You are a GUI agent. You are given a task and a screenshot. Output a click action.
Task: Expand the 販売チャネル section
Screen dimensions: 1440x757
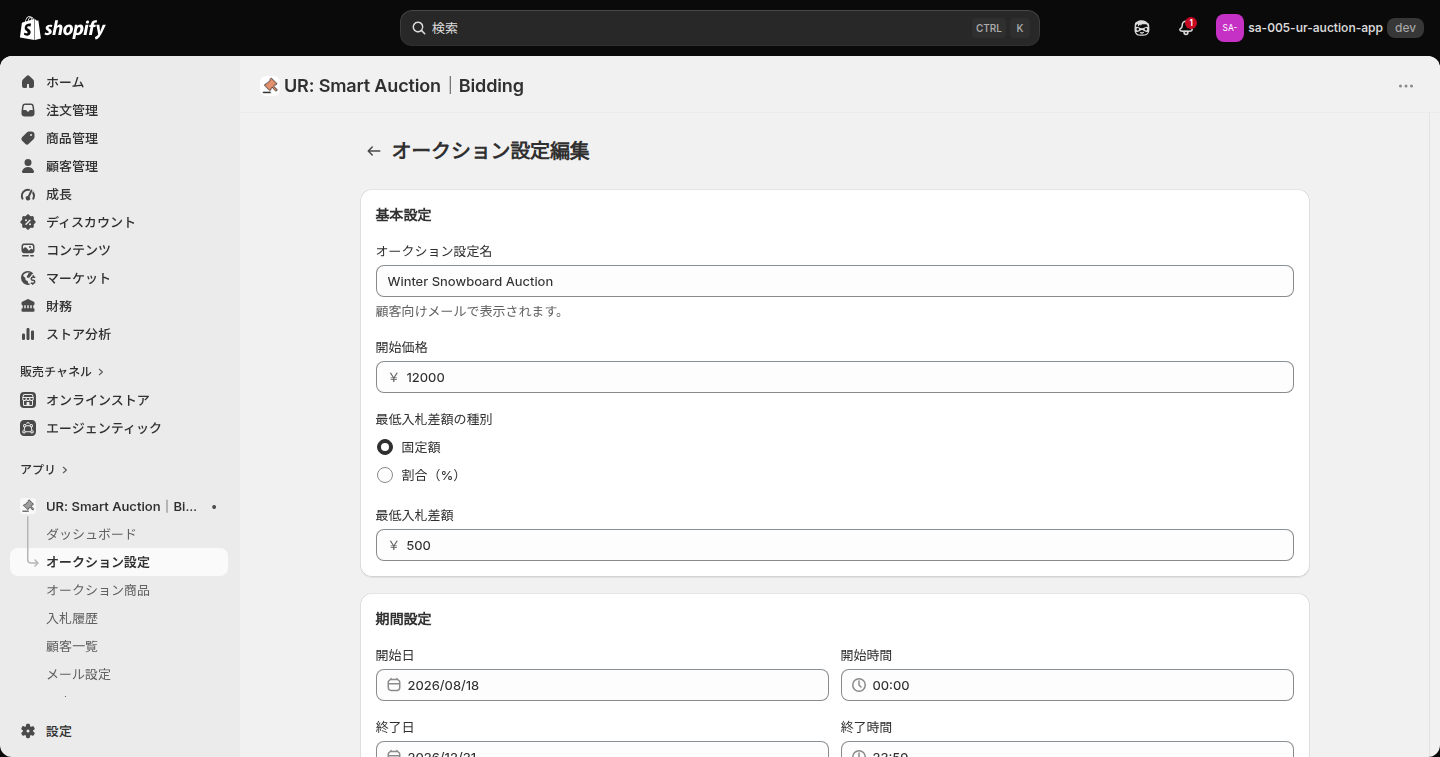click(x=62, y=371)
